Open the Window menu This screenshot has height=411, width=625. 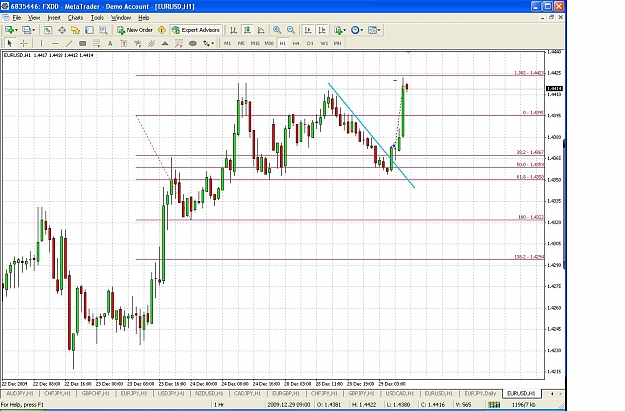point(121,18)
